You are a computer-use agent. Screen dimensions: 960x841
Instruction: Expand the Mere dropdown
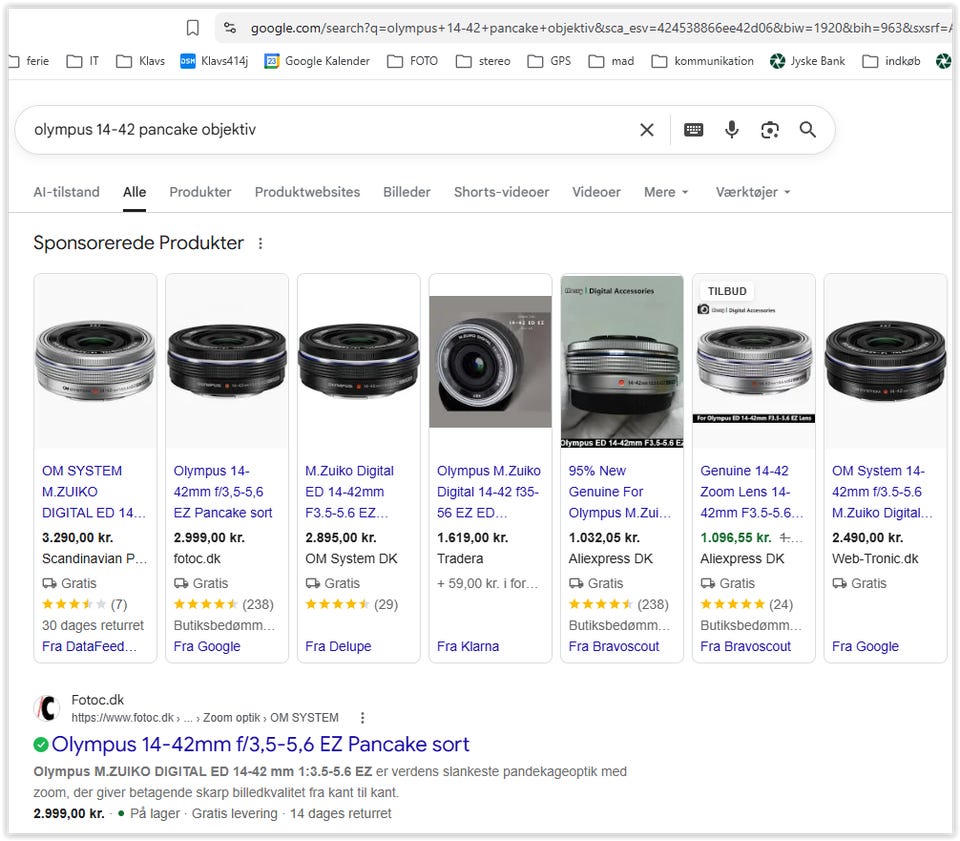pyautogui.click(x=666, y=192)
